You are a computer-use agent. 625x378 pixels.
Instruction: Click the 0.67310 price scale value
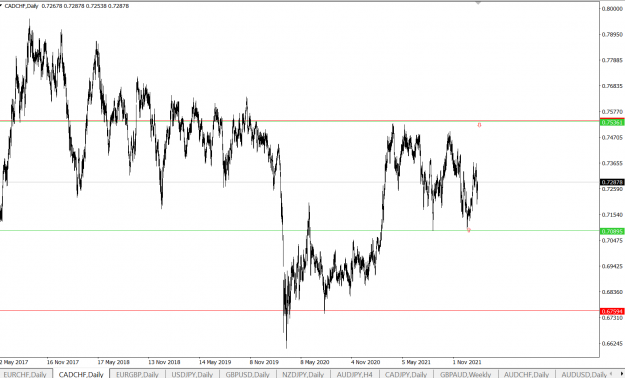(612, 318)
